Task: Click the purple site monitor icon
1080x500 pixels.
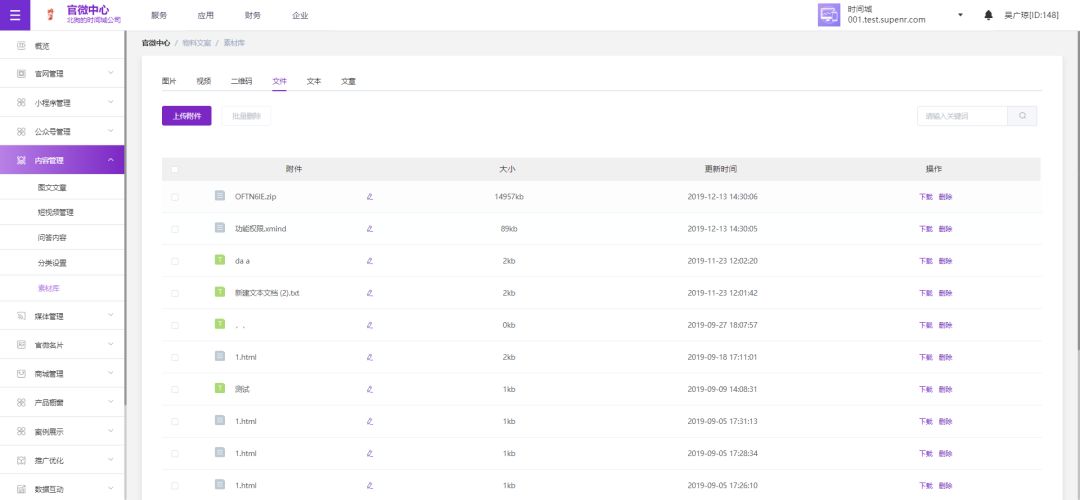Action: coord(829,15)
